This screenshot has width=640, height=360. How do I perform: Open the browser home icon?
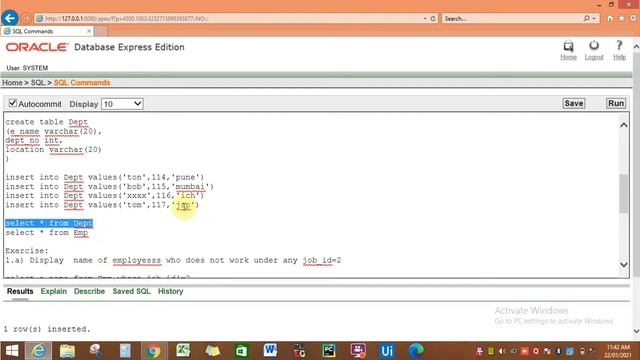(x=610, y=18)
